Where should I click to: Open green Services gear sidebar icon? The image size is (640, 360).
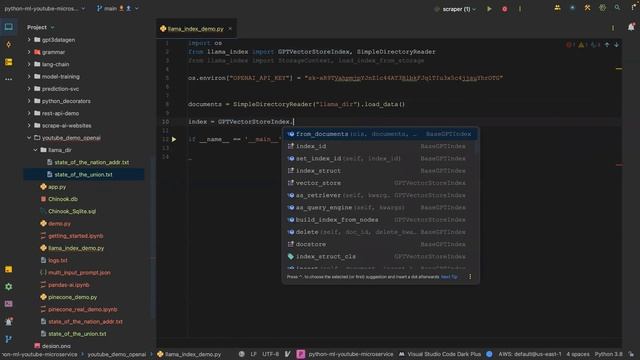(x=9, y=287)
